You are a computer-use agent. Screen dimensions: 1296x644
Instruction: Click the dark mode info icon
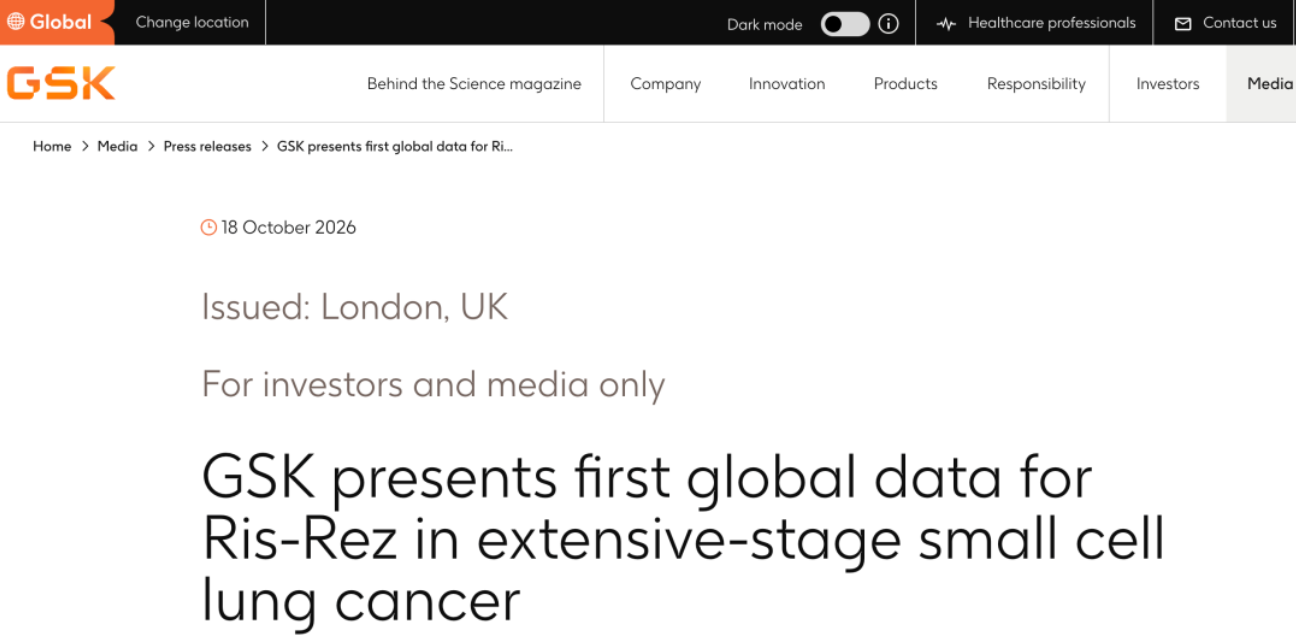[x=888, y=23]
